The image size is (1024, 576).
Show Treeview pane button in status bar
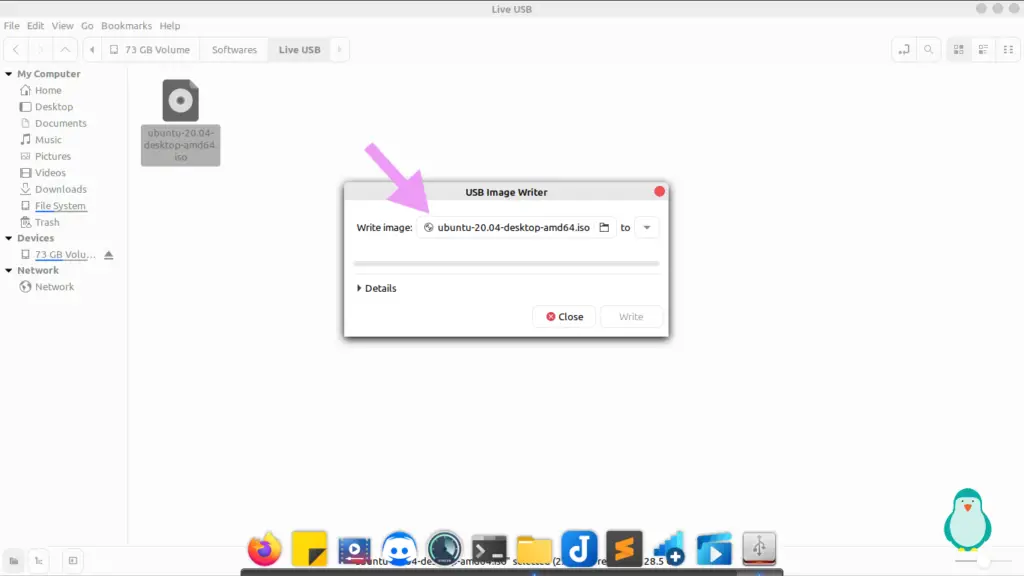coord(39,561)
